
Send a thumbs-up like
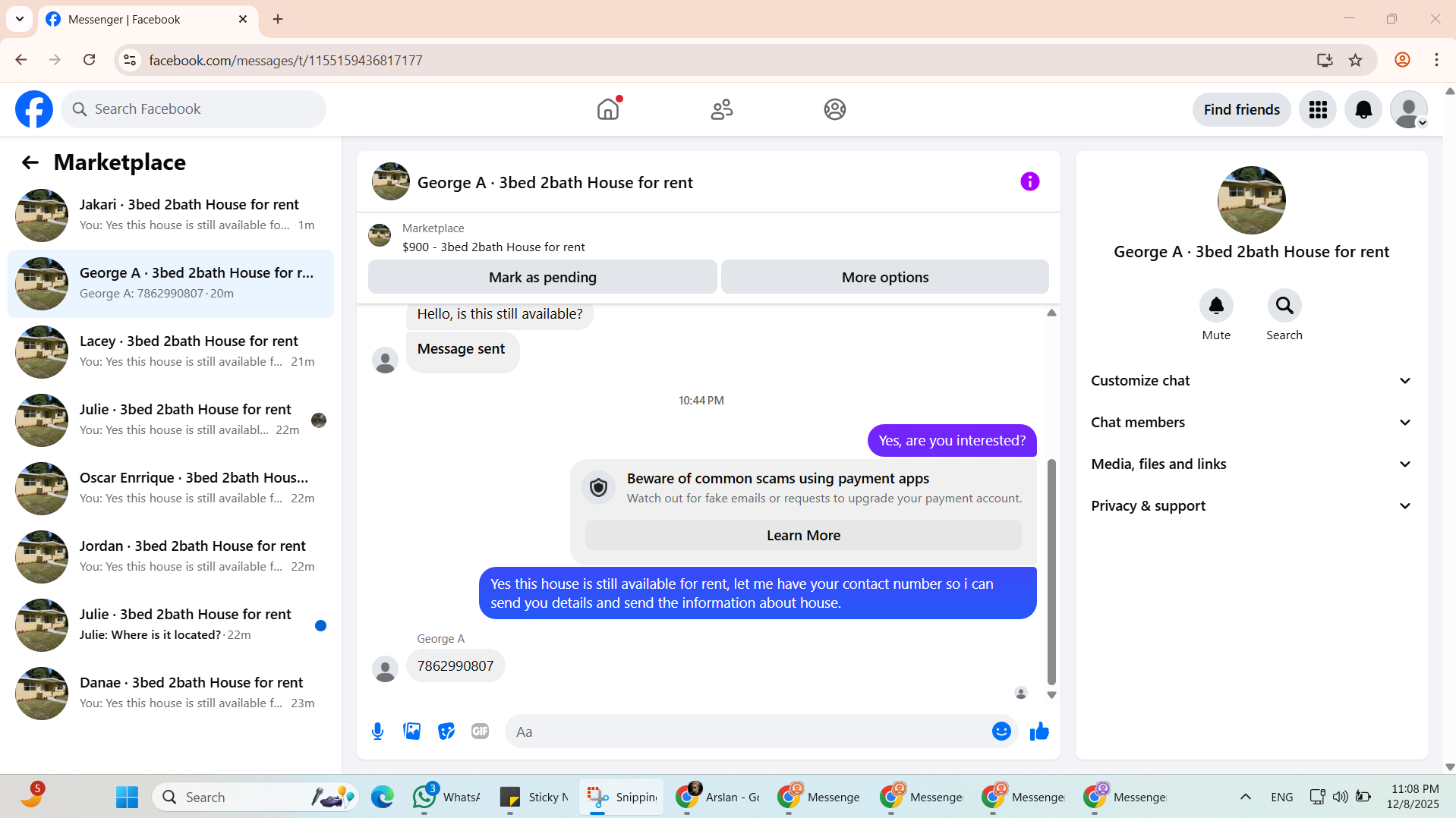tap(1039, 731)
